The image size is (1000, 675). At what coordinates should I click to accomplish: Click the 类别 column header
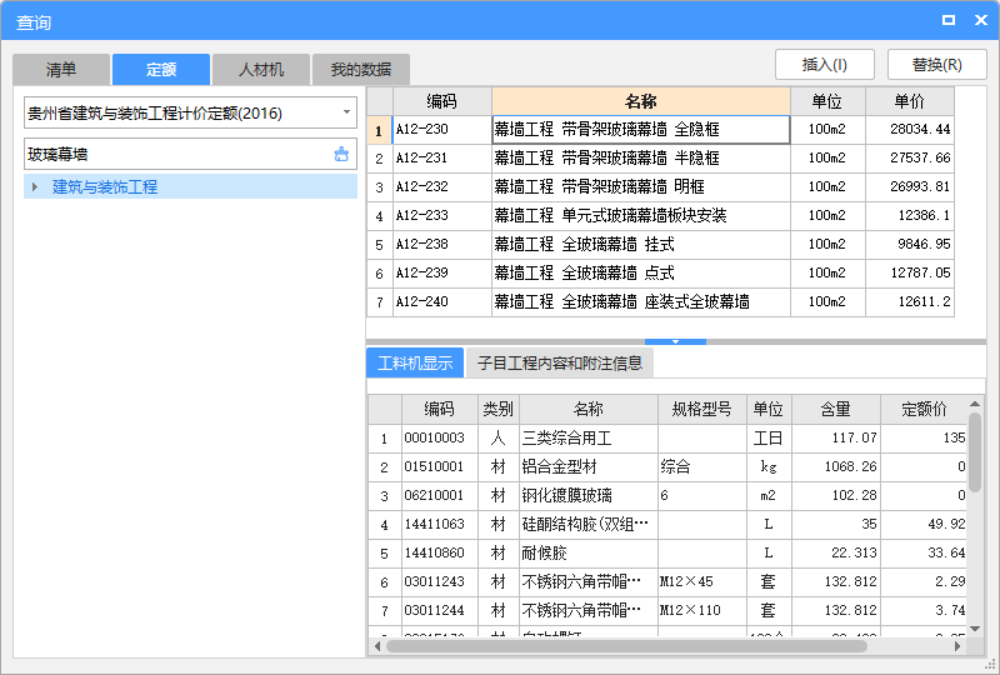[498, 409]
